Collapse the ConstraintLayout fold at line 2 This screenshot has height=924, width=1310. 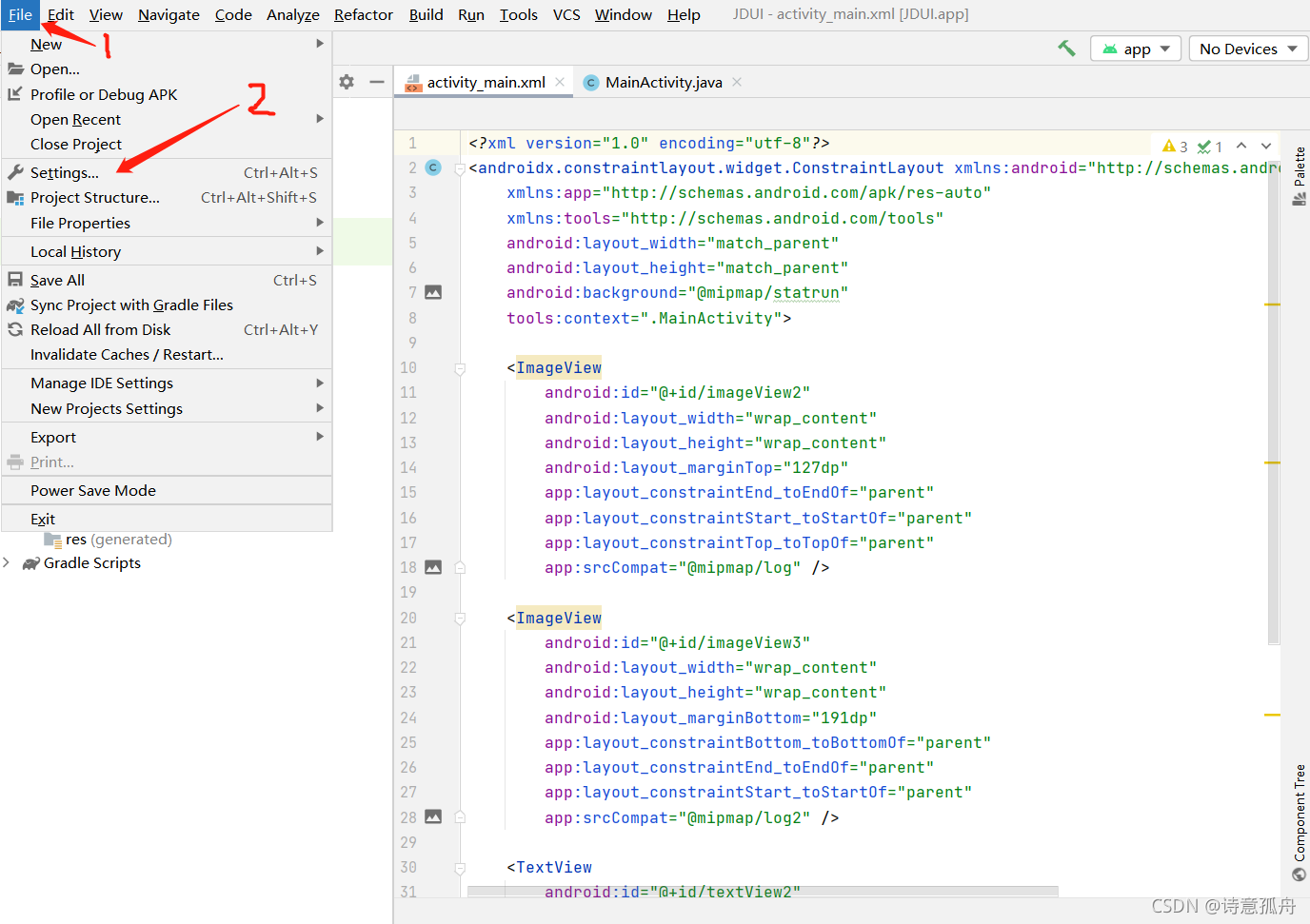point(460,168)
